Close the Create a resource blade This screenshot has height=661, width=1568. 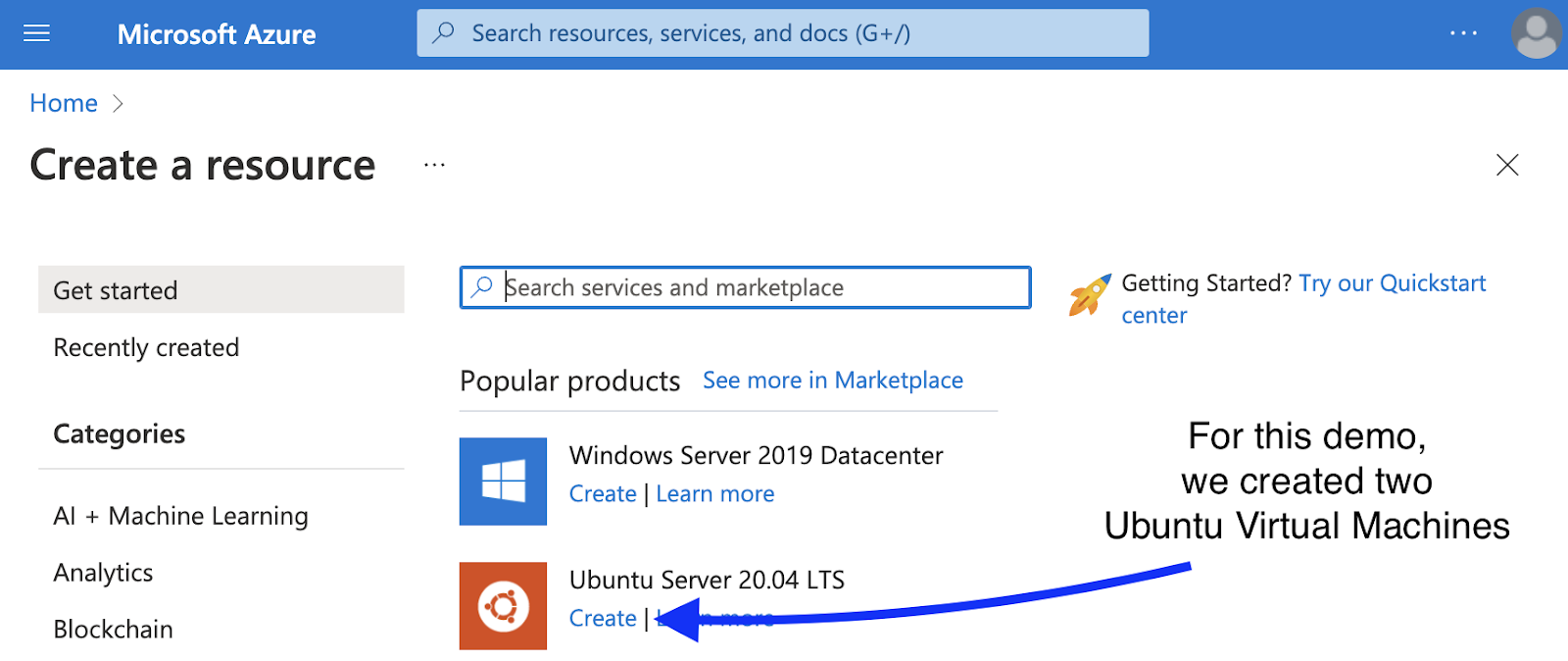click(x=1506, y=165)
